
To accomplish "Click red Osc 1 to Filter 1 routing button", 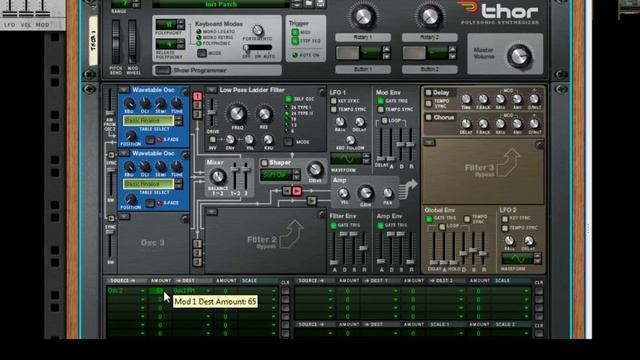I will tap(198, 96).
